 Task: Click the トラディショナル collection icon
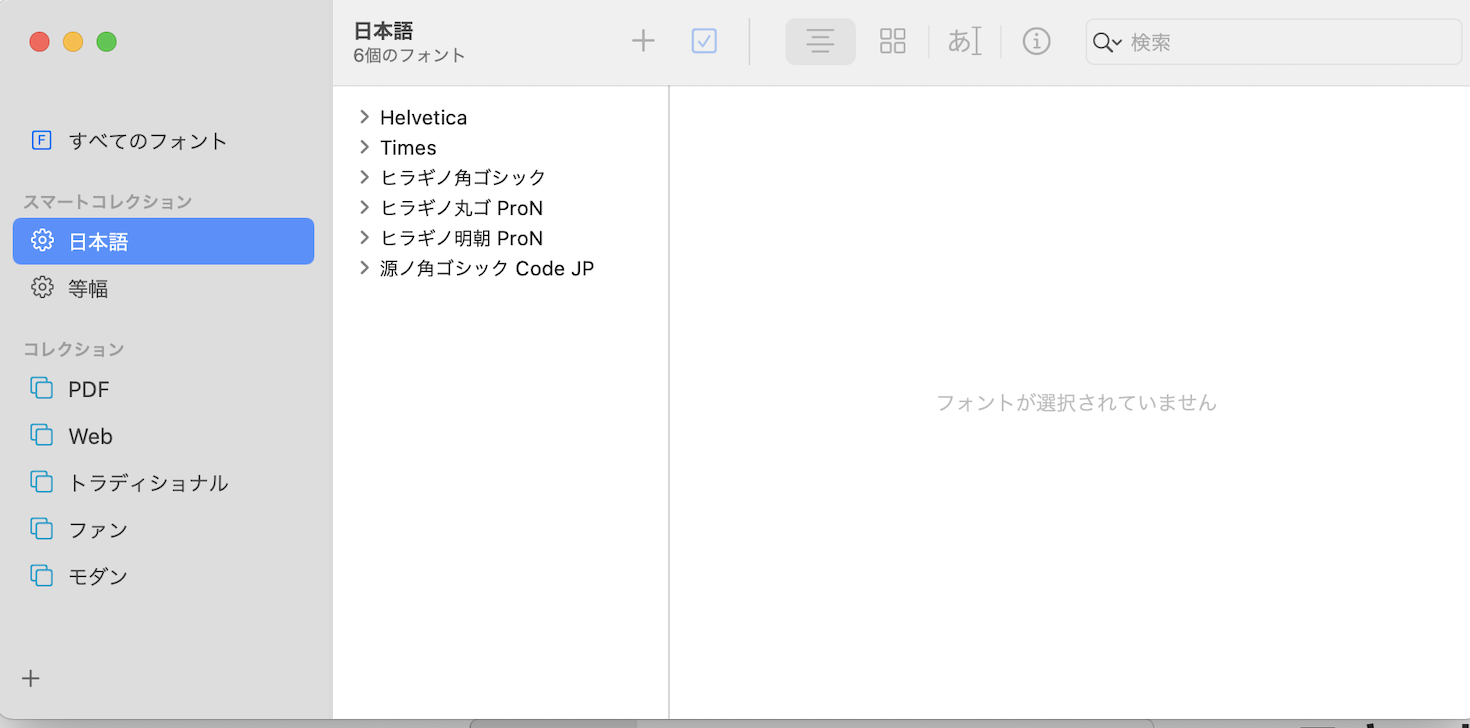pos(41,482)
